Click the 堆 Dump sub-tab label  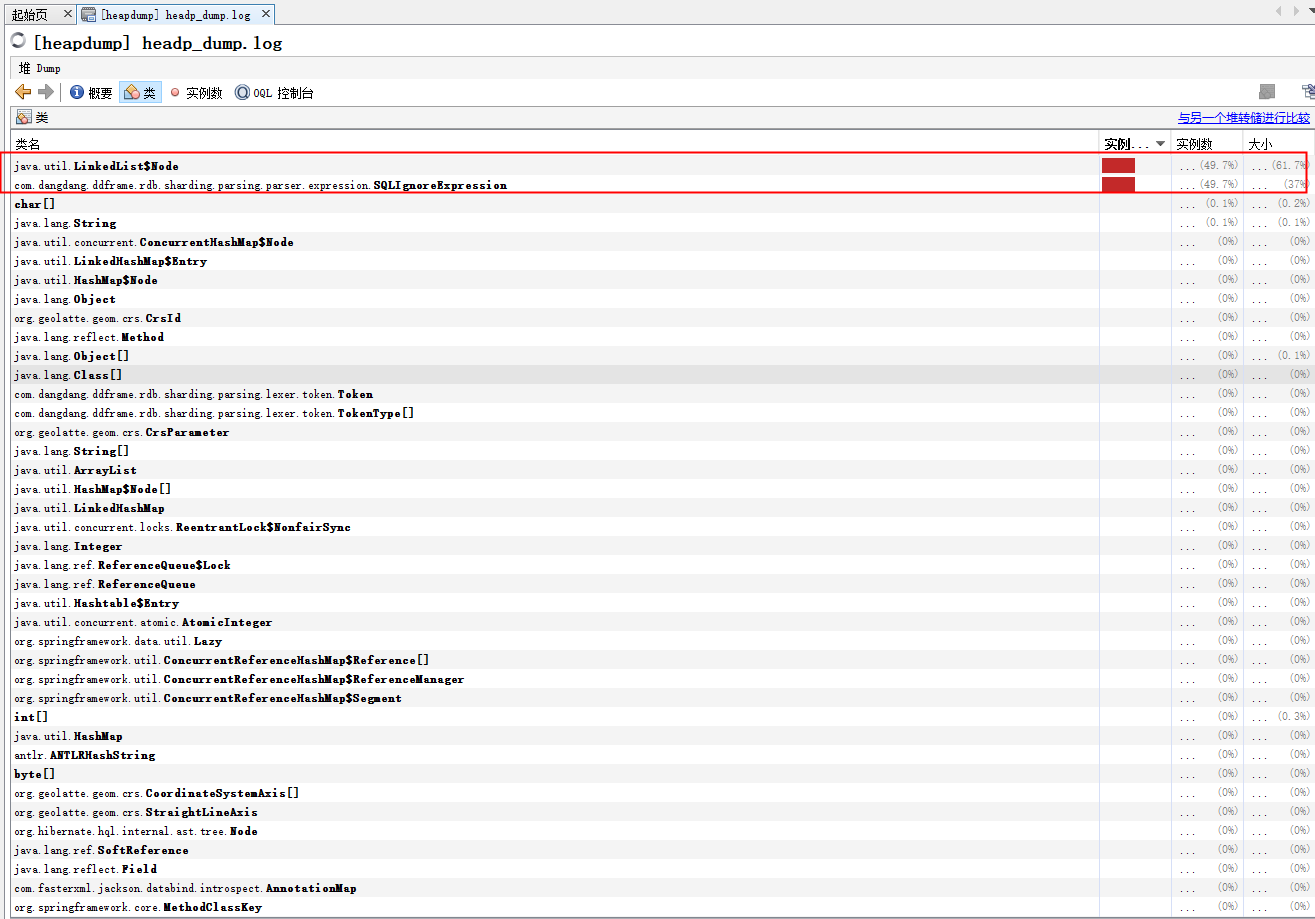(40, 68)
